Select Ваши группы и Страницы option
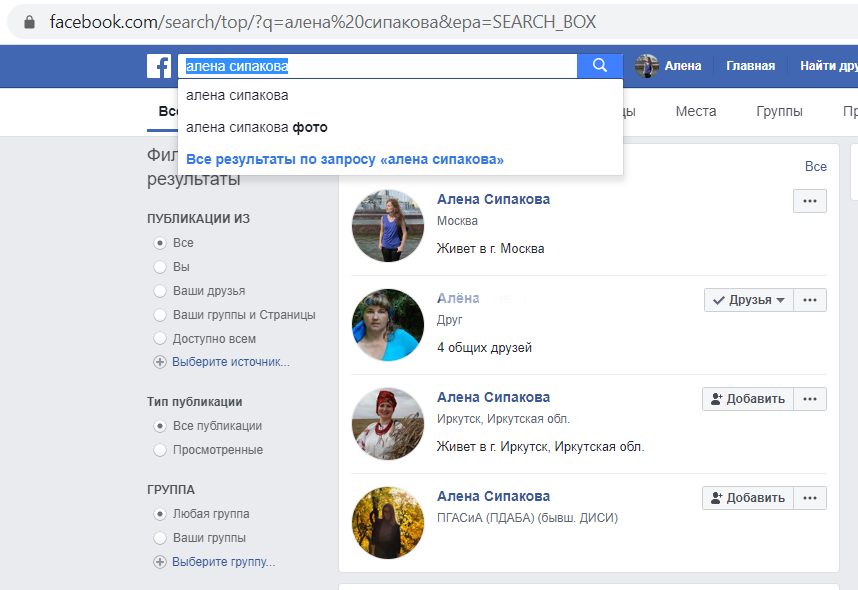858x590 pixels. point(160,315)
